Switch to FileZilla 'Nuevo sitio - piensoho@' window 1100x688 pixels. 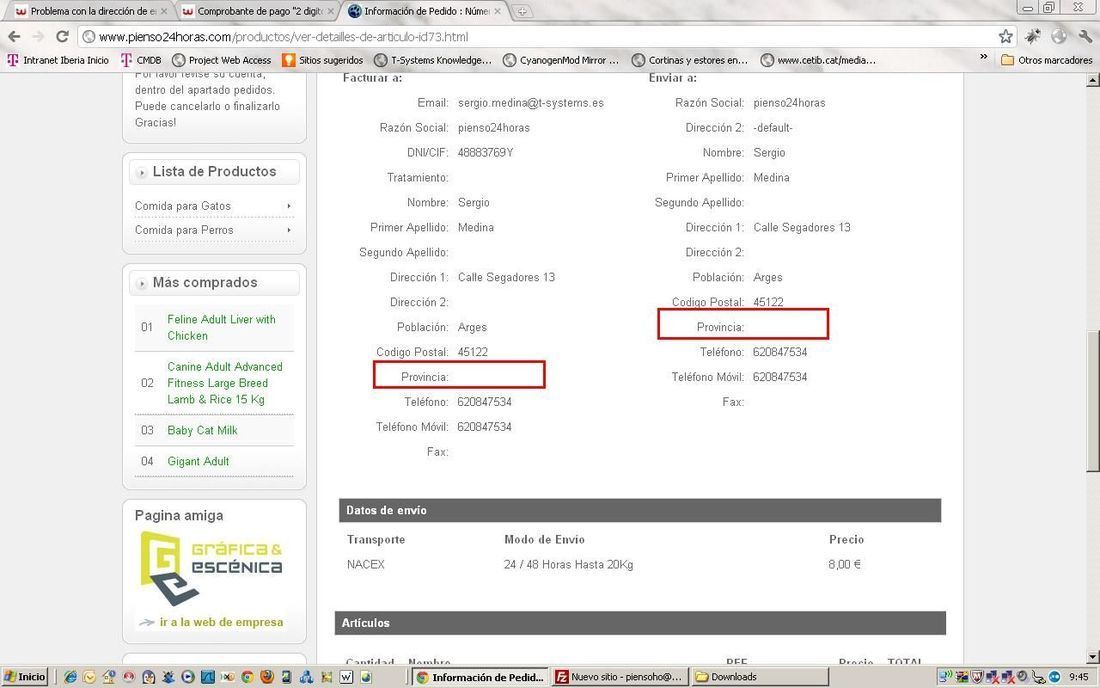click(619, 677)
